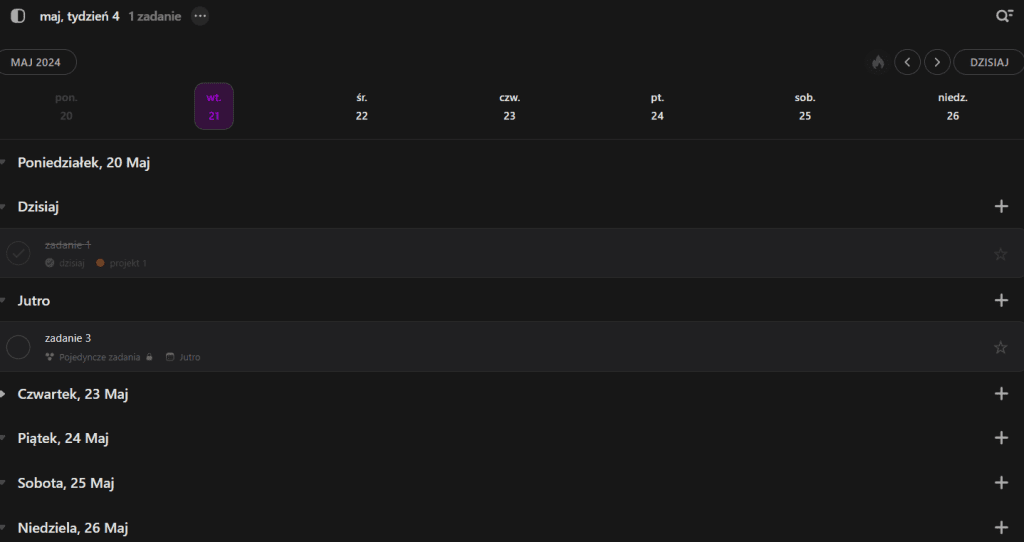Click the flame streak icon

point(878,62)
